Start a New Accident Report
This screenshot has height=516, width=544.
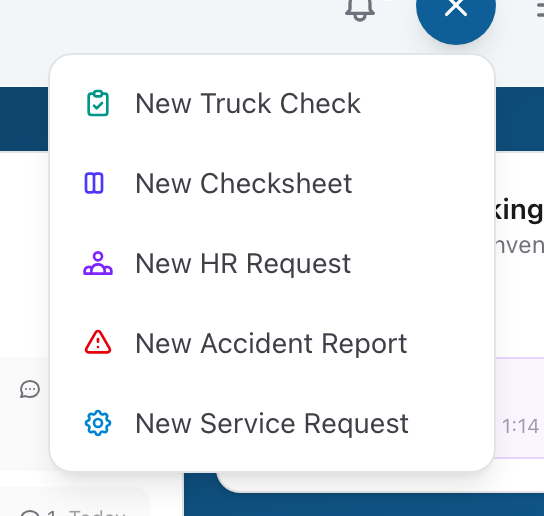coord(272,343)
